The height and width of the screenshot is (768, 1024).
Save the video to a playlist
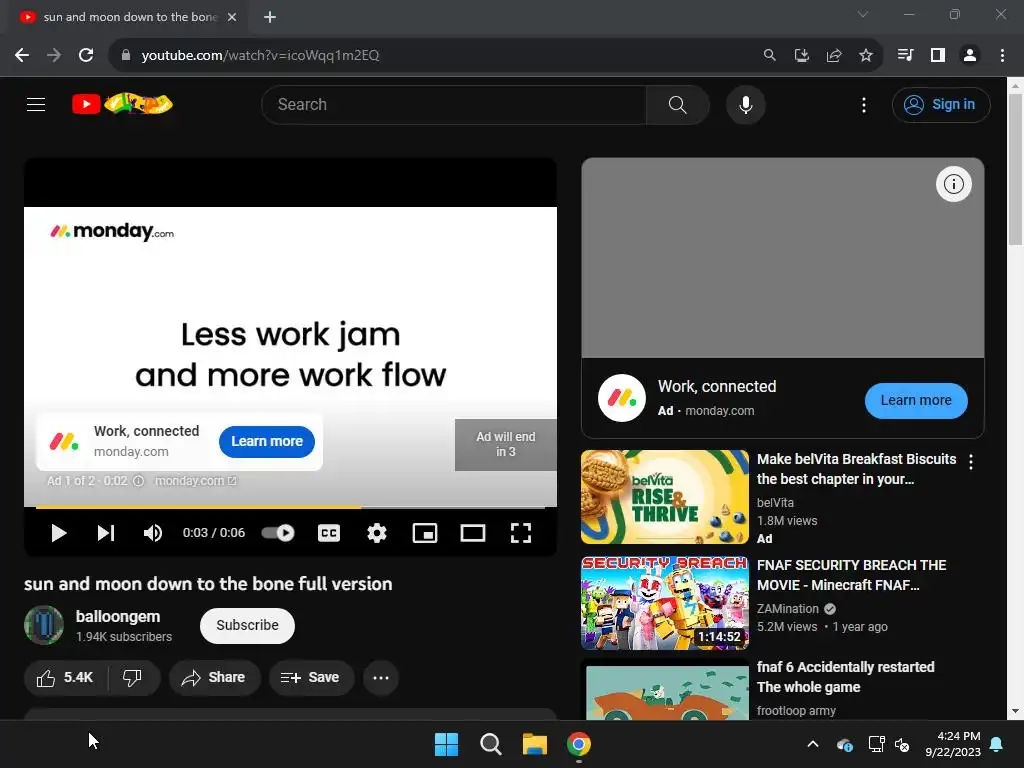(311, 678)
